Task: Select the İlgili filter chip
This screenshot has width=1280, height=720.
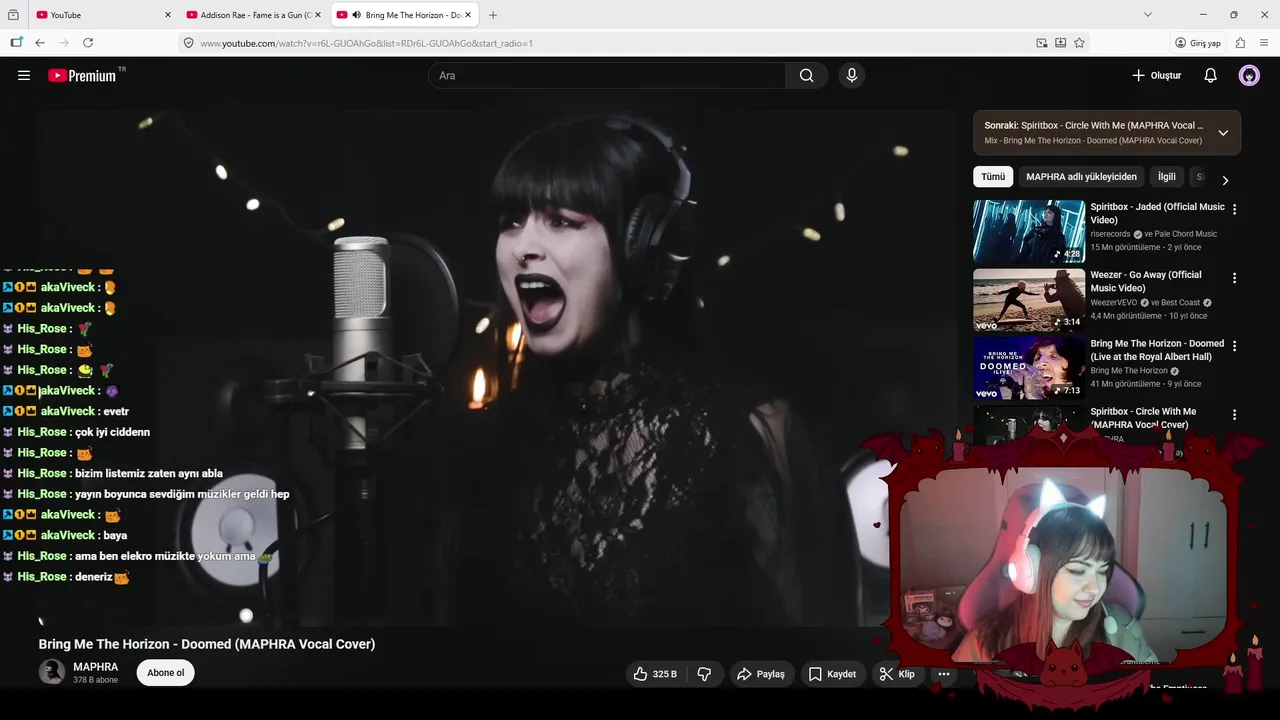Action: (1167, 177)
